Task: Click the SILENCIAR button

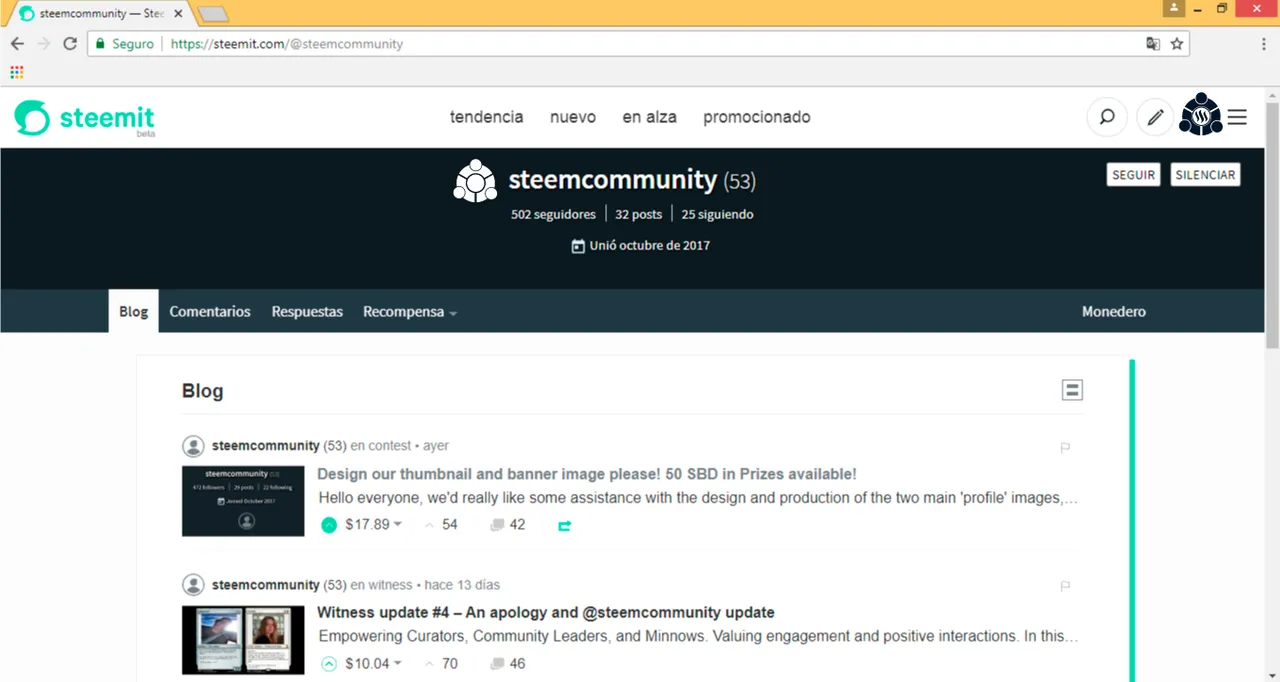Action: 1205,174
